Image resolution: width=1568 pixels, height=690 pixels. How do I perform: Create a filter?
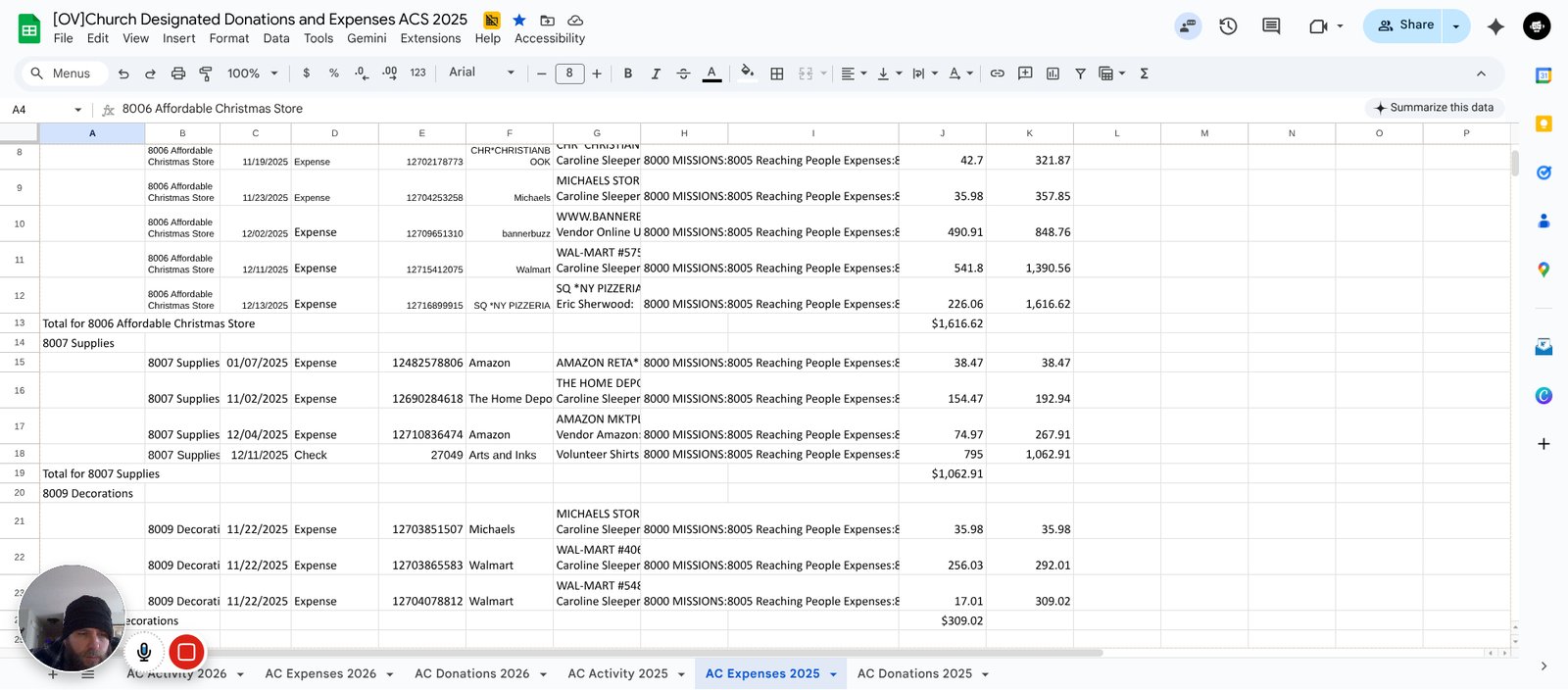(1080, 74)
